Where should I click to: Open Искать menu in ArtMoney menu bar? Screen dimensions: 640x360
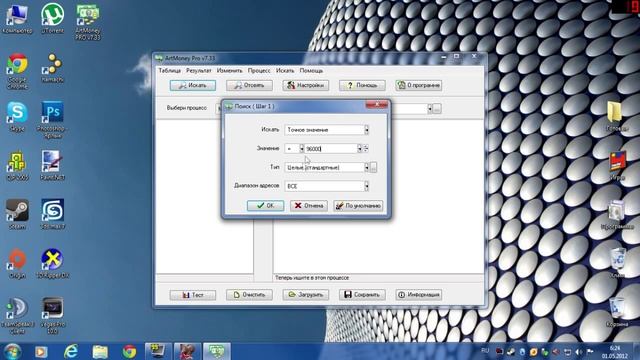click(x=285, y=71)
